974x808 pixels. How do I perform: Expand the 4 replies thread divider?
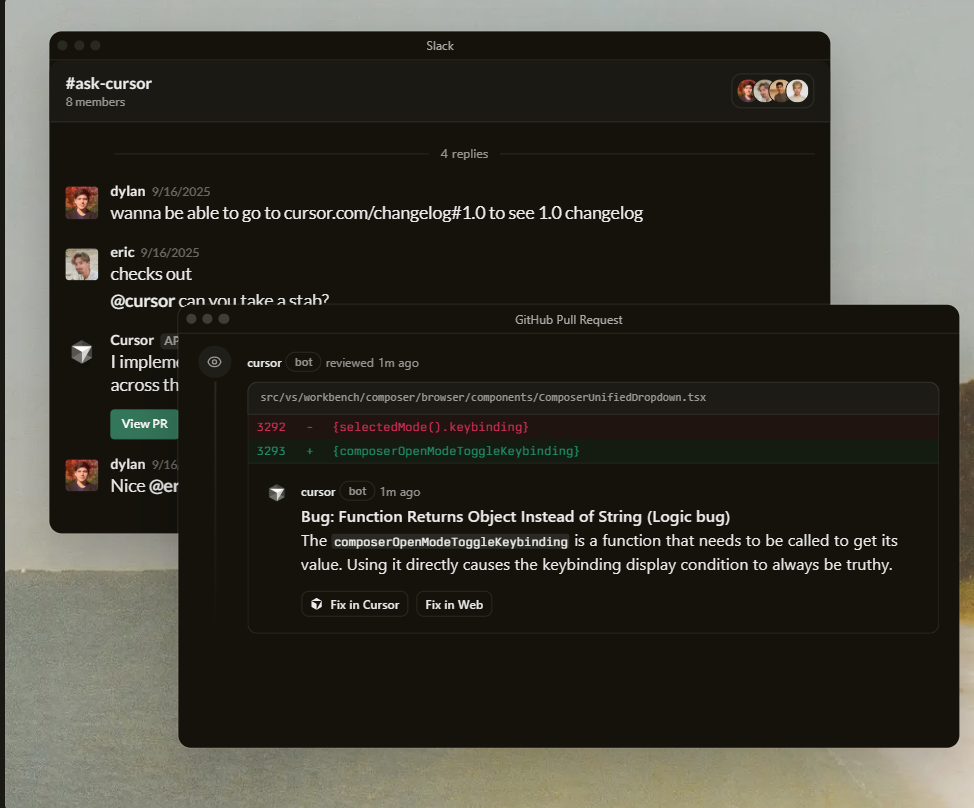pyautogui.click(x=464, y=154)
